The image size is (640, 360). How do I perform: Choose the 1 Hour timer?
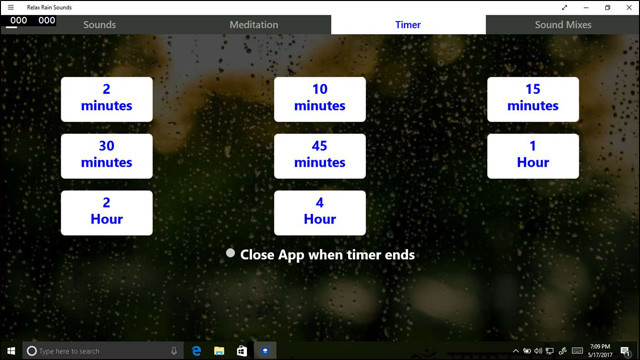533,156
